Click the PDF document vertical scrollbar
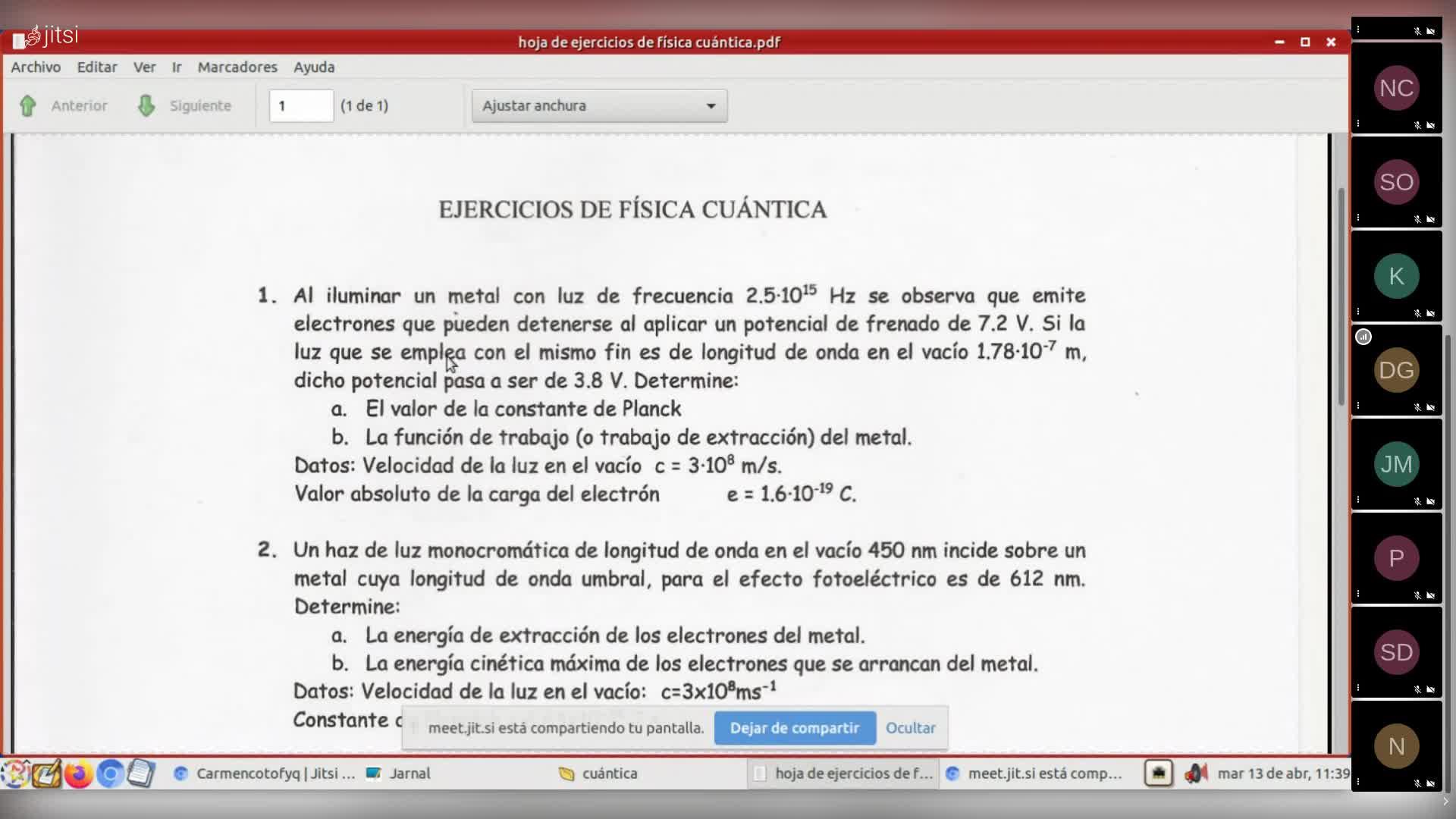This screenshot has width=1456, height=819. pyautogui.click(x=1341, y=296)
